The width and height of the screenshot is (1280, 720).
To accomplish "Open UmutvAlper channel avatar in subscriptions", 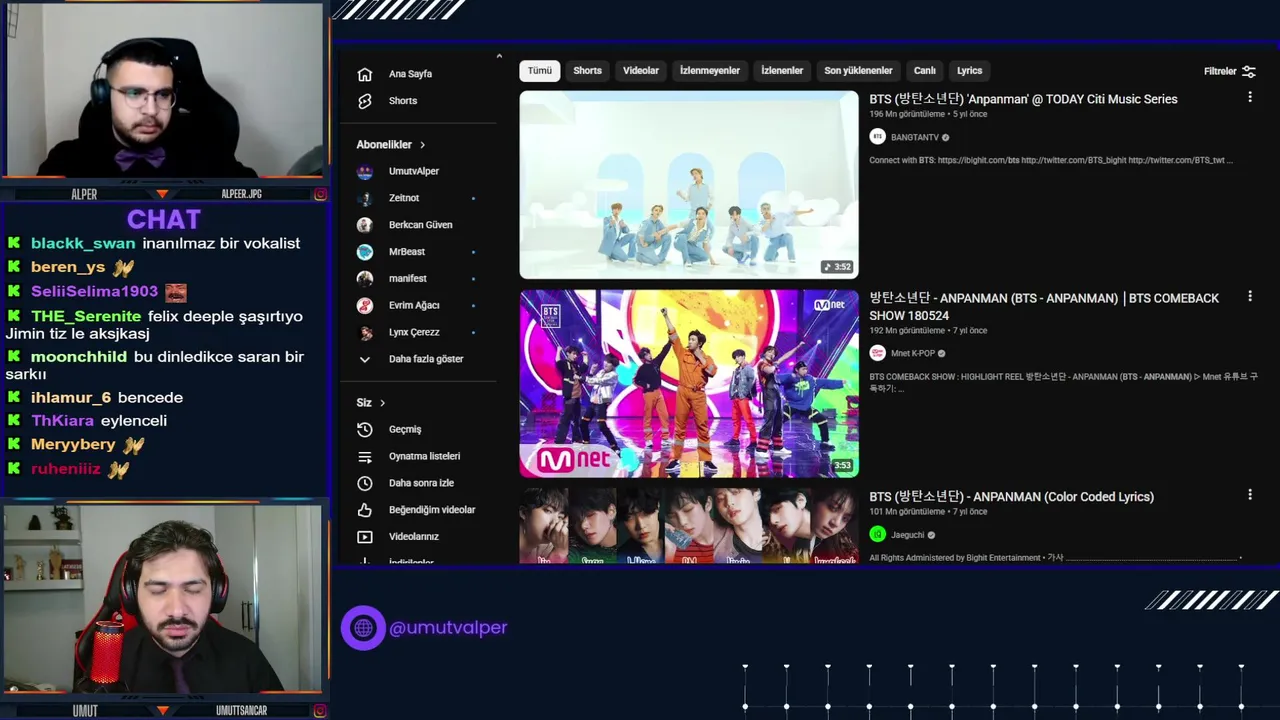I will point(365,171).
